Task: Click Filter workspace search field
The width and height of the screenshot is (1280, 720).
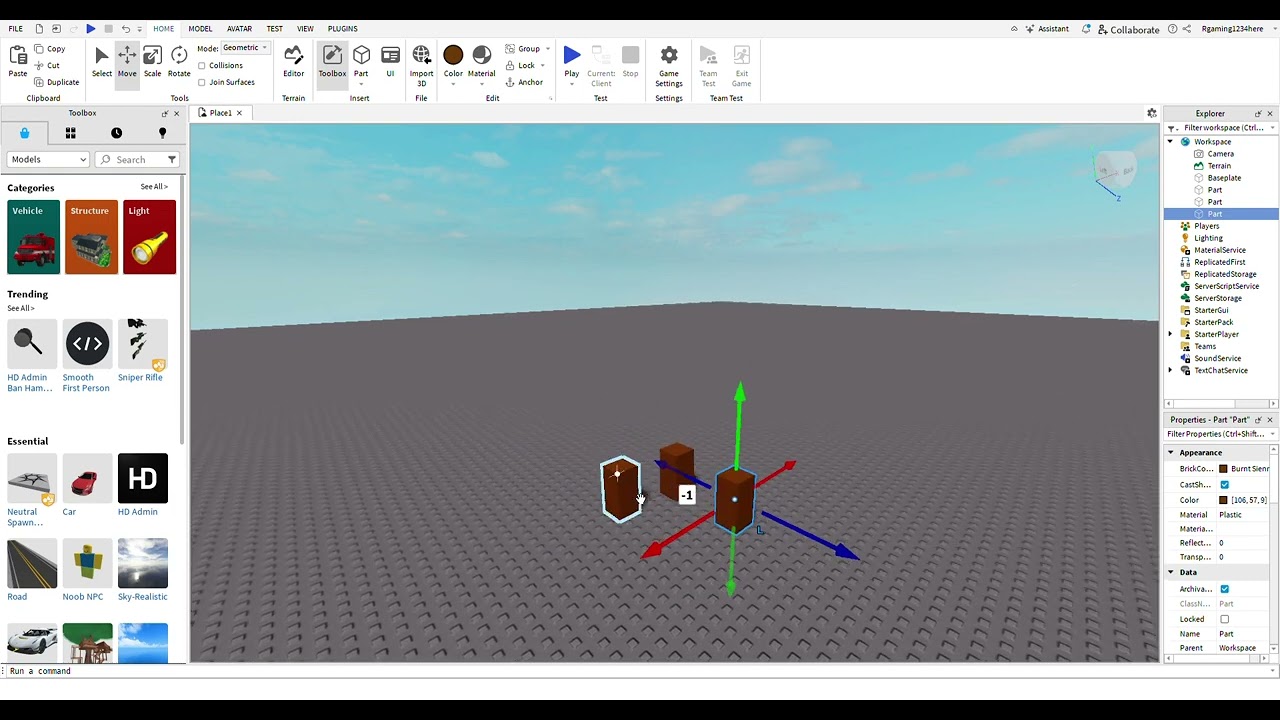Action: point(1222,128)
